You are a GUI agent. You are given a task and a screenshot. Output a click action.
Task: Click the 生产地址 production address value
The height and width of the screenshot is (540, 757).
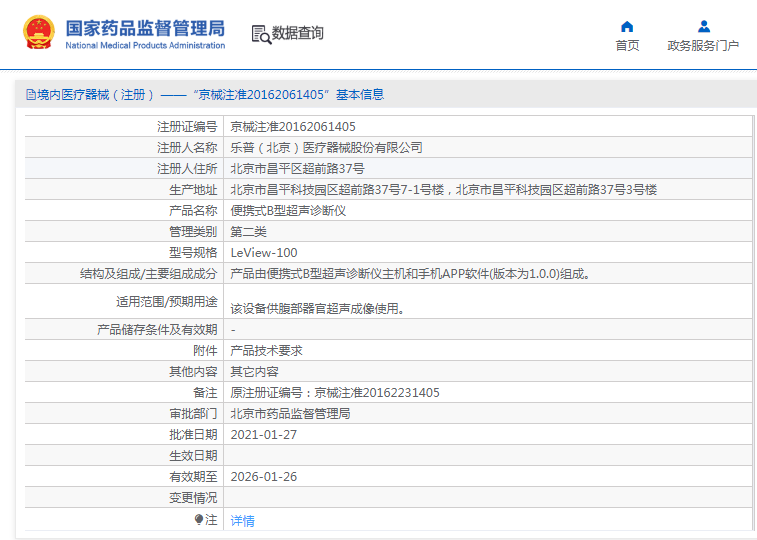coord(444,190)
